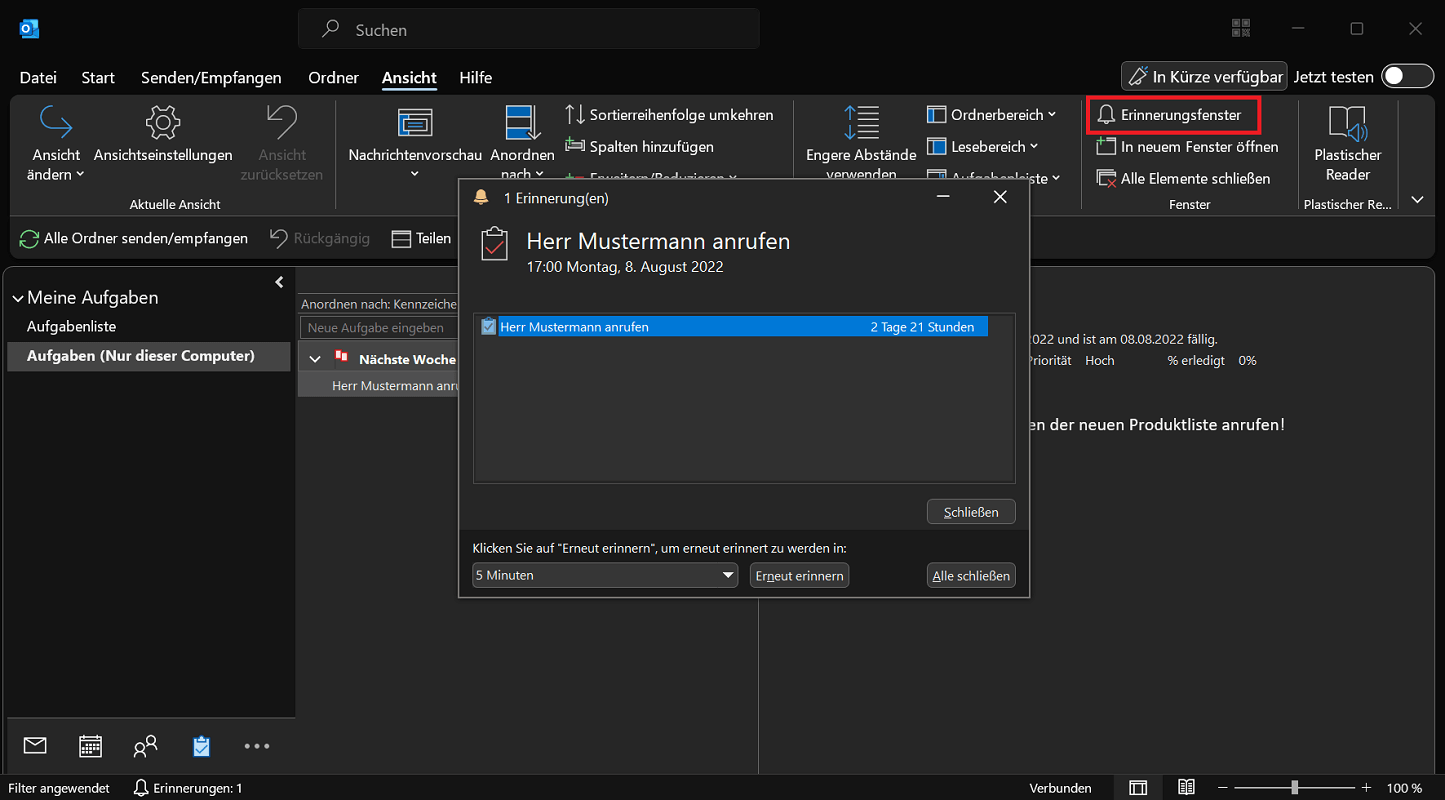Switch to Mail in the navigation bar

coord(35,745)
